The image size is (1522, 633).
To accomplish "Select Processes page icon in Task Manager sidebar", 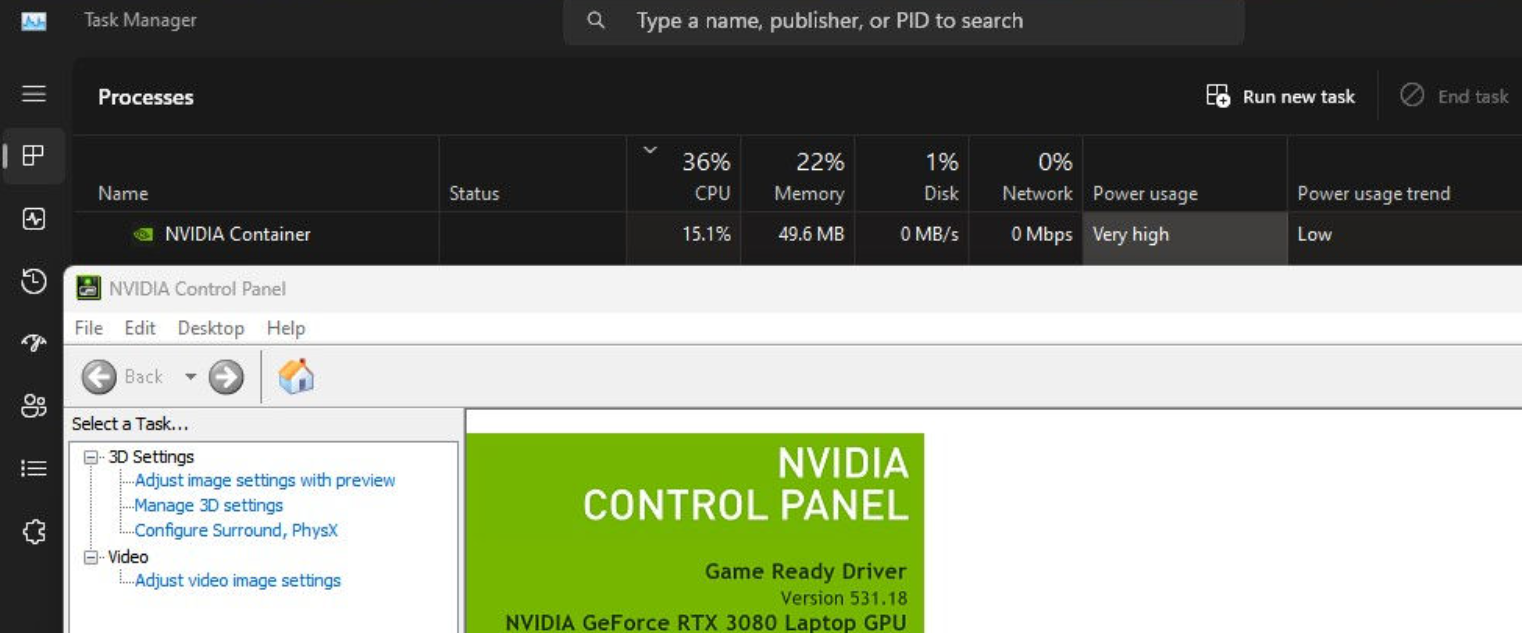I will tap(34, 155).
